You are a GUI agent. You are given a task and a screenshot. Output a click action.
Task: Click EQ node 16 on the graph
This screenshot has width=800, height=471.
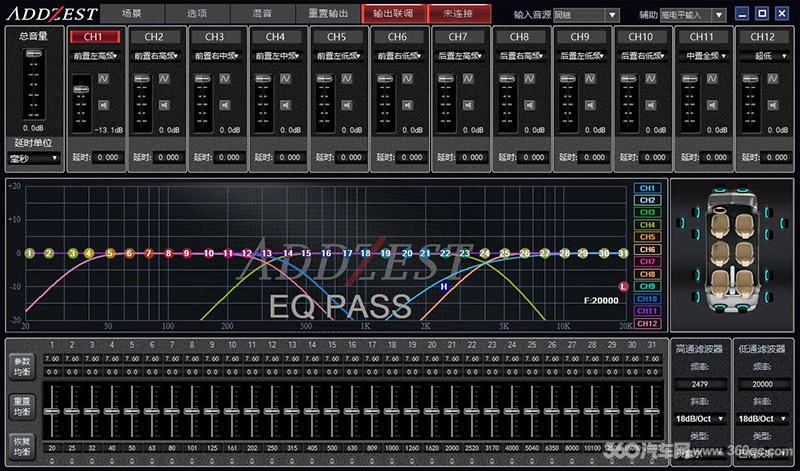[x=326, y=253]
